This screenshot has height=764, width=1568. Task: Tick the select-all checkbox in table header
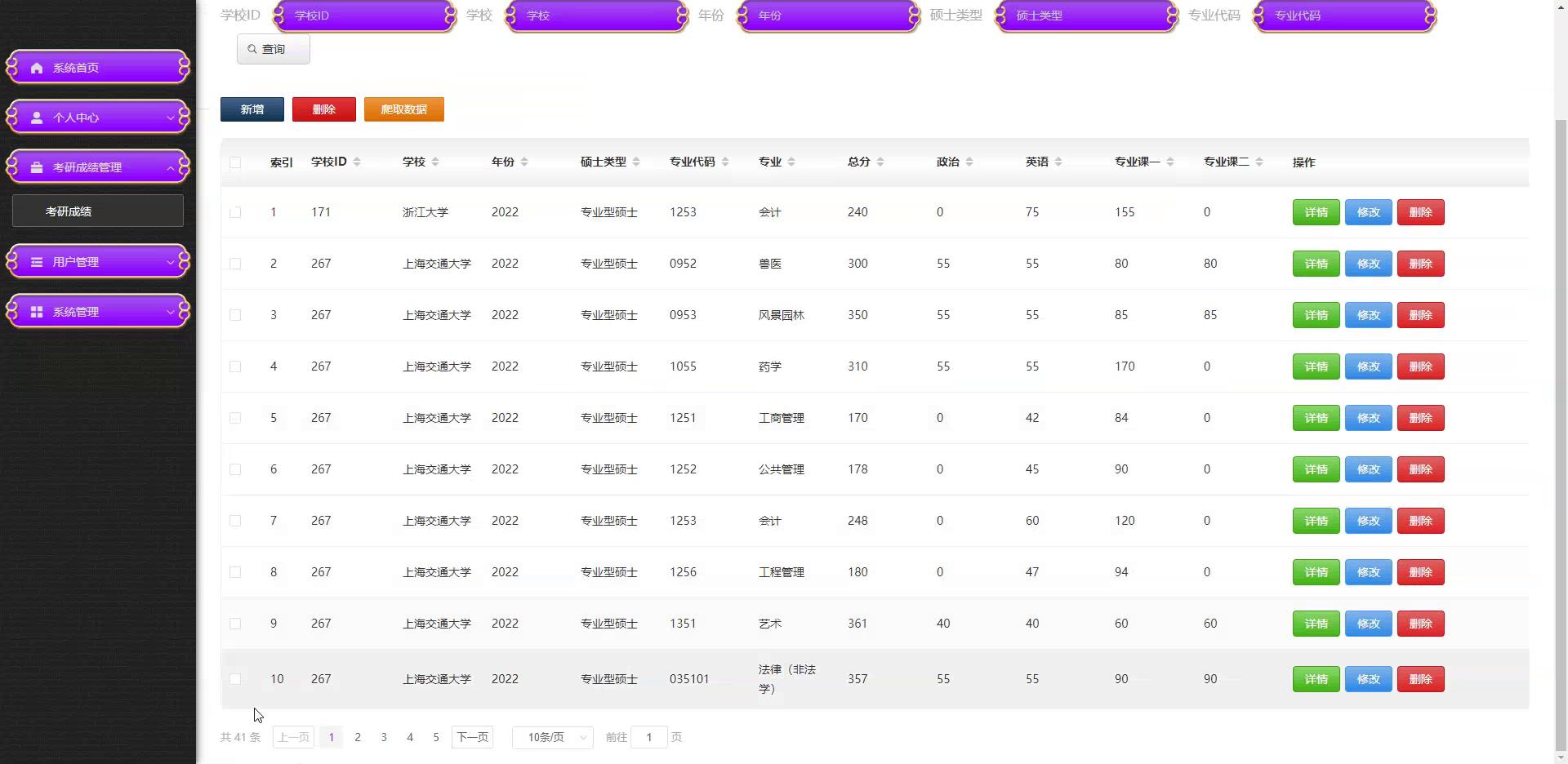pyautogui.click(x=235, y=162)
